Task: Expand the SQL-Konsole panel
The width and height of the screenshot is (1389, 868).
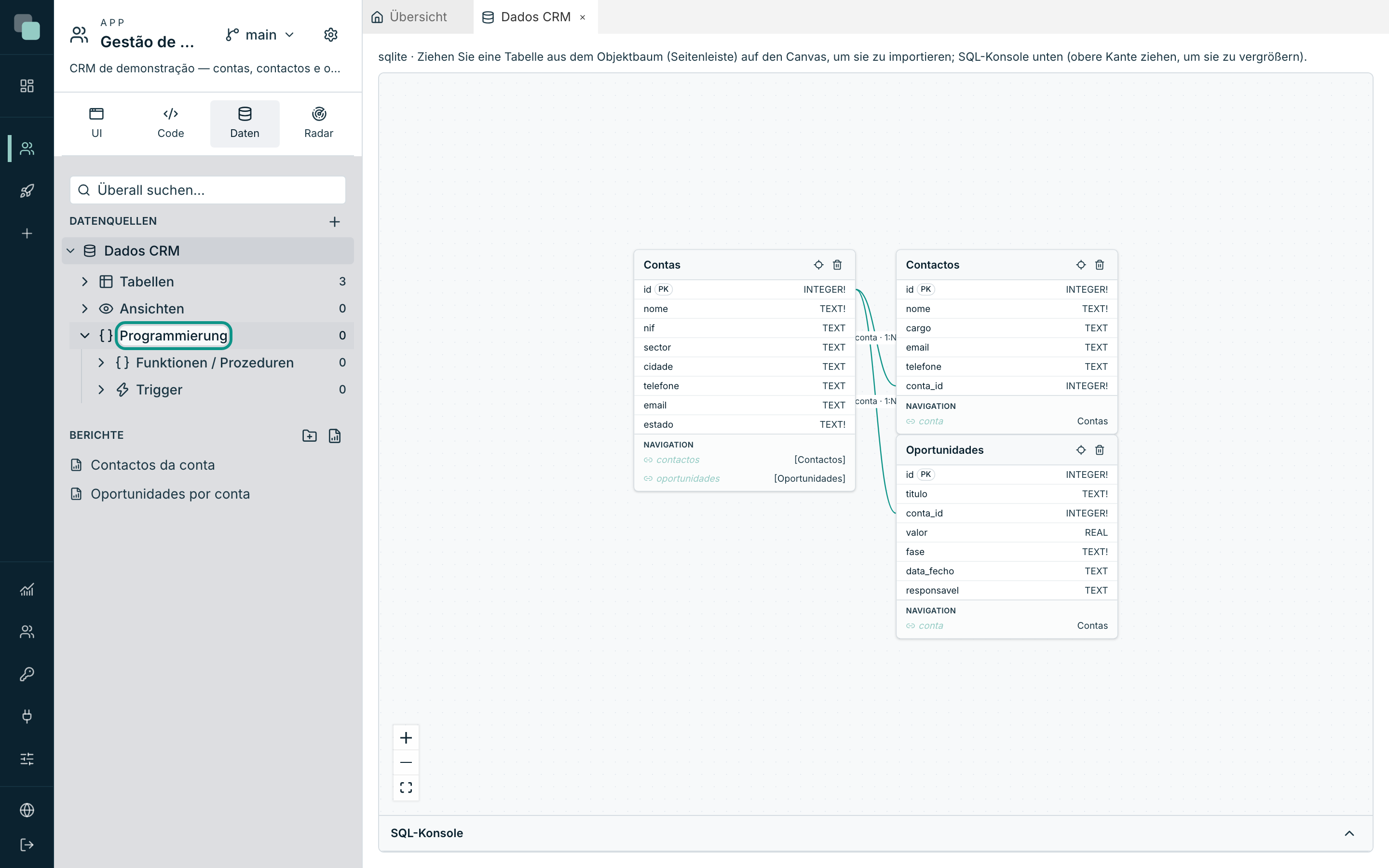Action: [1349, 833]
